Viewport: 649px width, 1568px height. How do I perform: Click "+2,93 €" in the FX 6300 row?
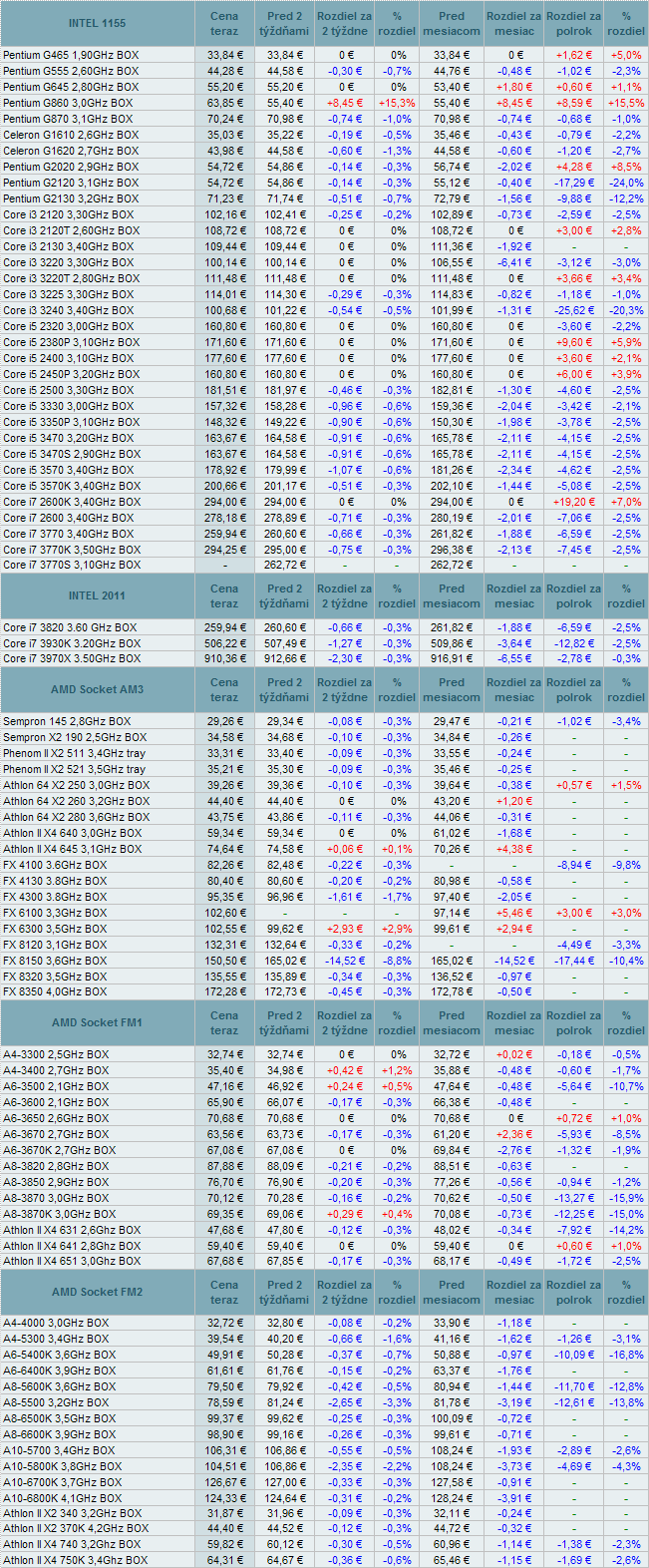pyautogui.click(x=345, y=929)
